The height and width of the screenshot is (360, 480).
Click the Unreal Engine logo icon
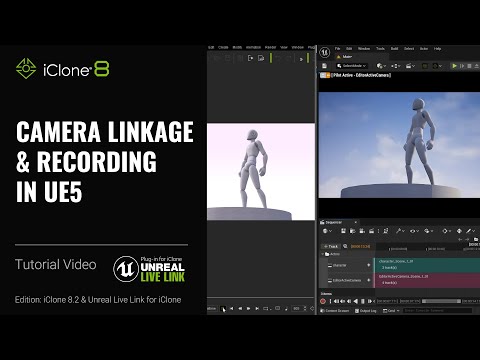tap(325, 53)
